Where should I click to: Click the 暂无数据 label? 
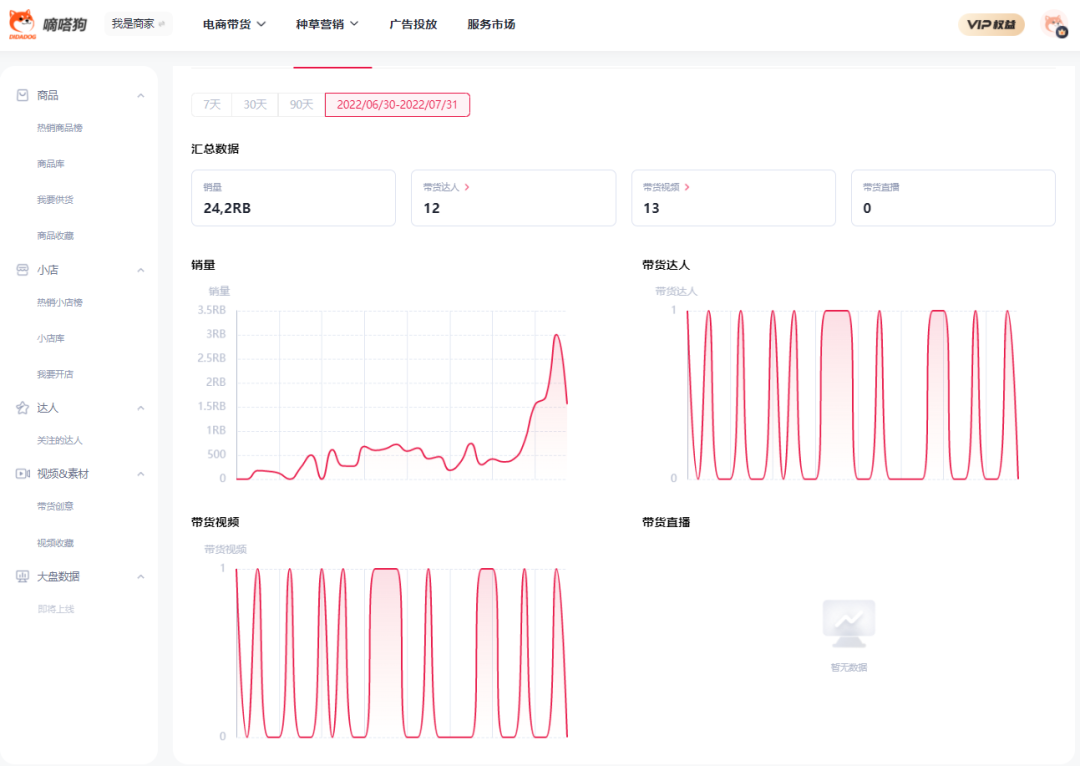849,667
